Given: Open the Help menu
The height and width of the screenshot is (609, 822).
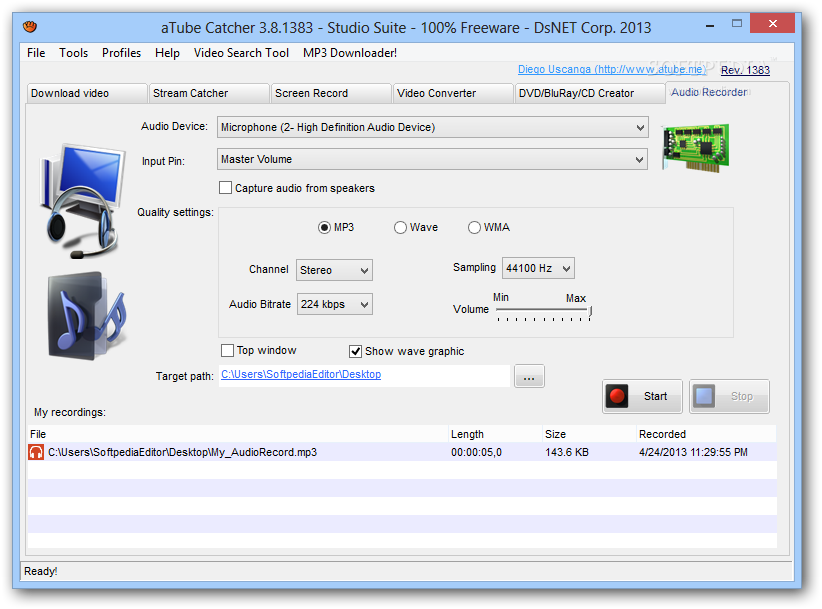Looking at the screenshot, I should point(167,53).
